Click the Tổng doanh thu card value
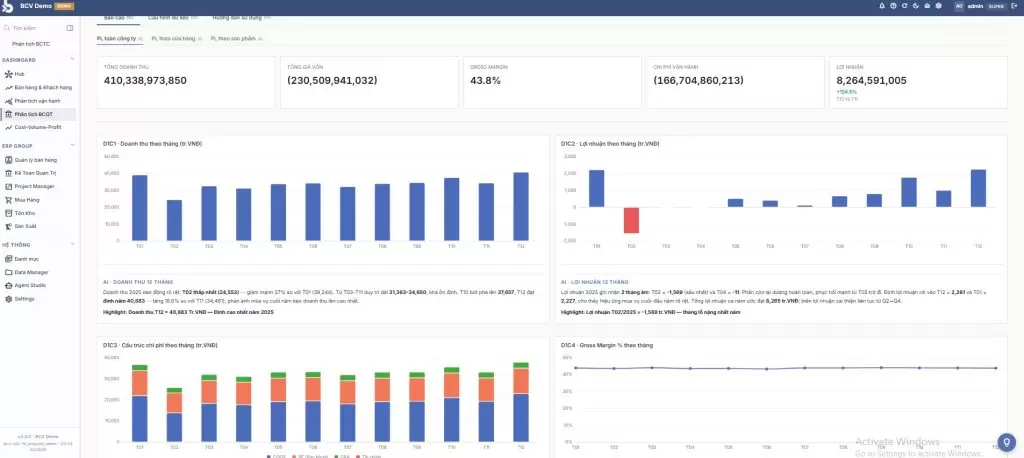1024x458 pixels. [x=145, y=81]
